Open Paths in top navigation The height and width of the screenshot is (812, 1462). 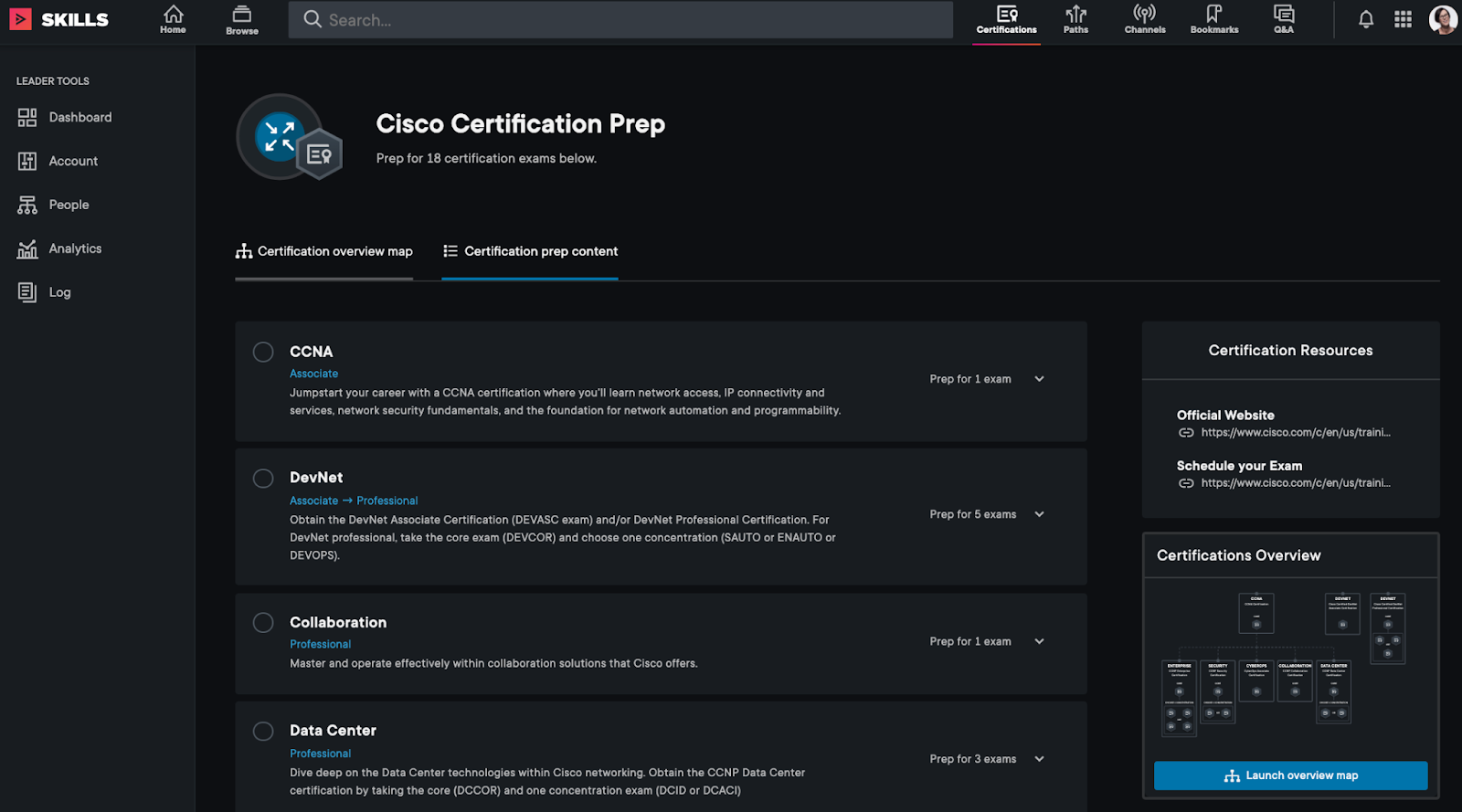tap(1076, 19)
